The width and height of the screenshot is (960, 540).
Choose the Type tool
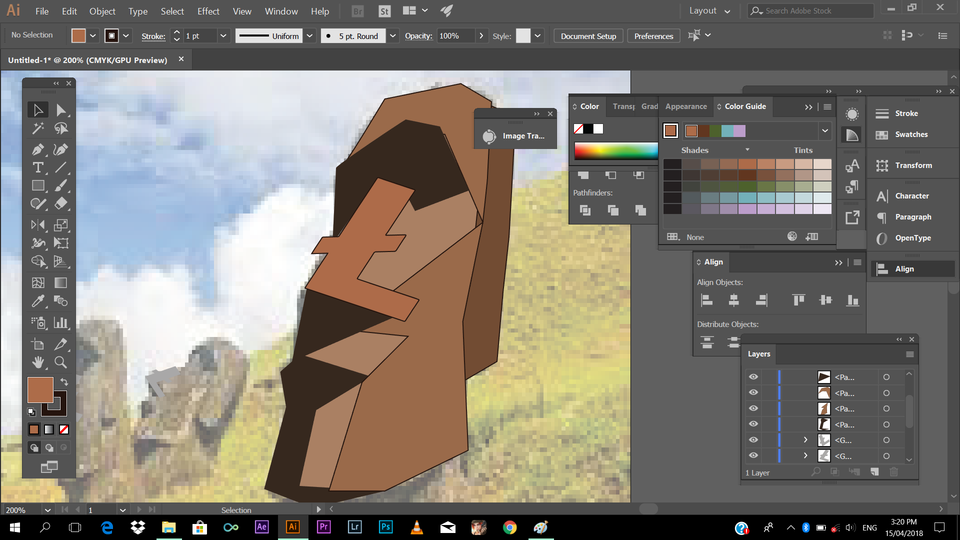[x=38, y=167]
